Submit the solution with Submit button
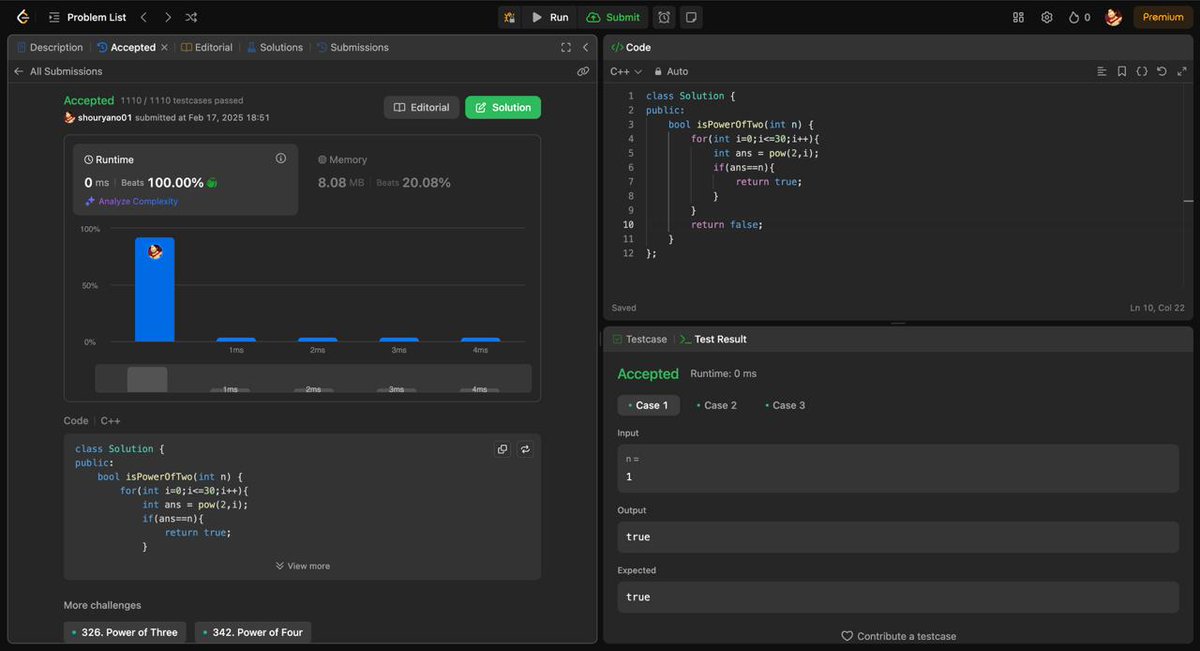Image resolution: width=1200 pixels, height=651 pixels. (x=613, y=17)
